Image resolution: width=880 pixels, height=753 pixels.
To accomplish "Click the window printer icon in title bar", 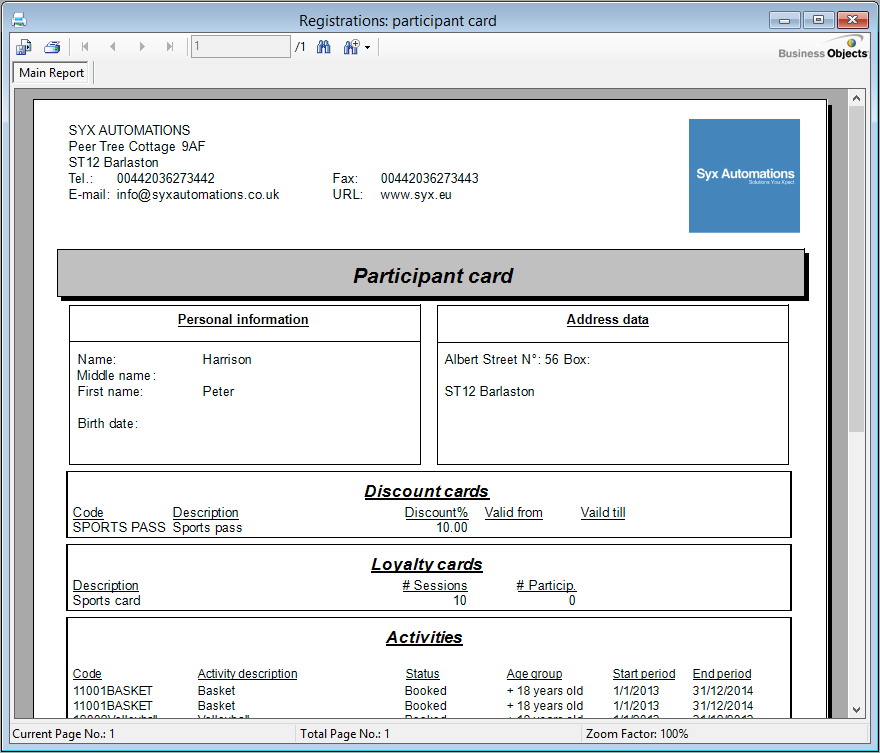I will click(19, 20).
